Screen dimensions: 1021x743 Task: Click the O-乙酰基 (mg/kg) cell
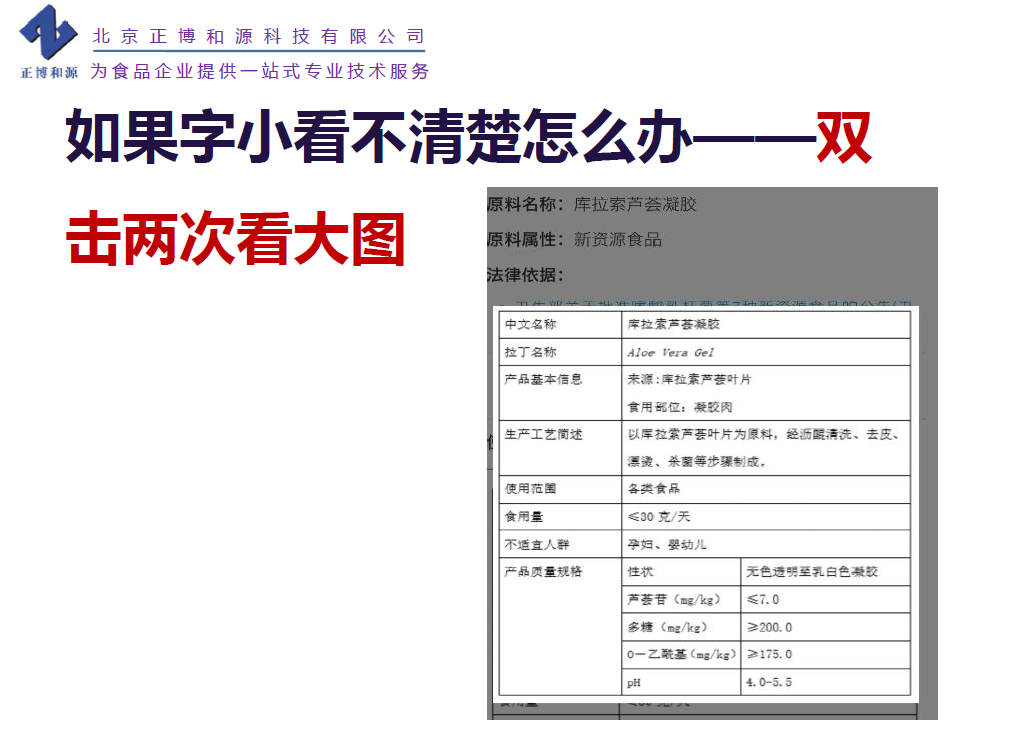681,654
